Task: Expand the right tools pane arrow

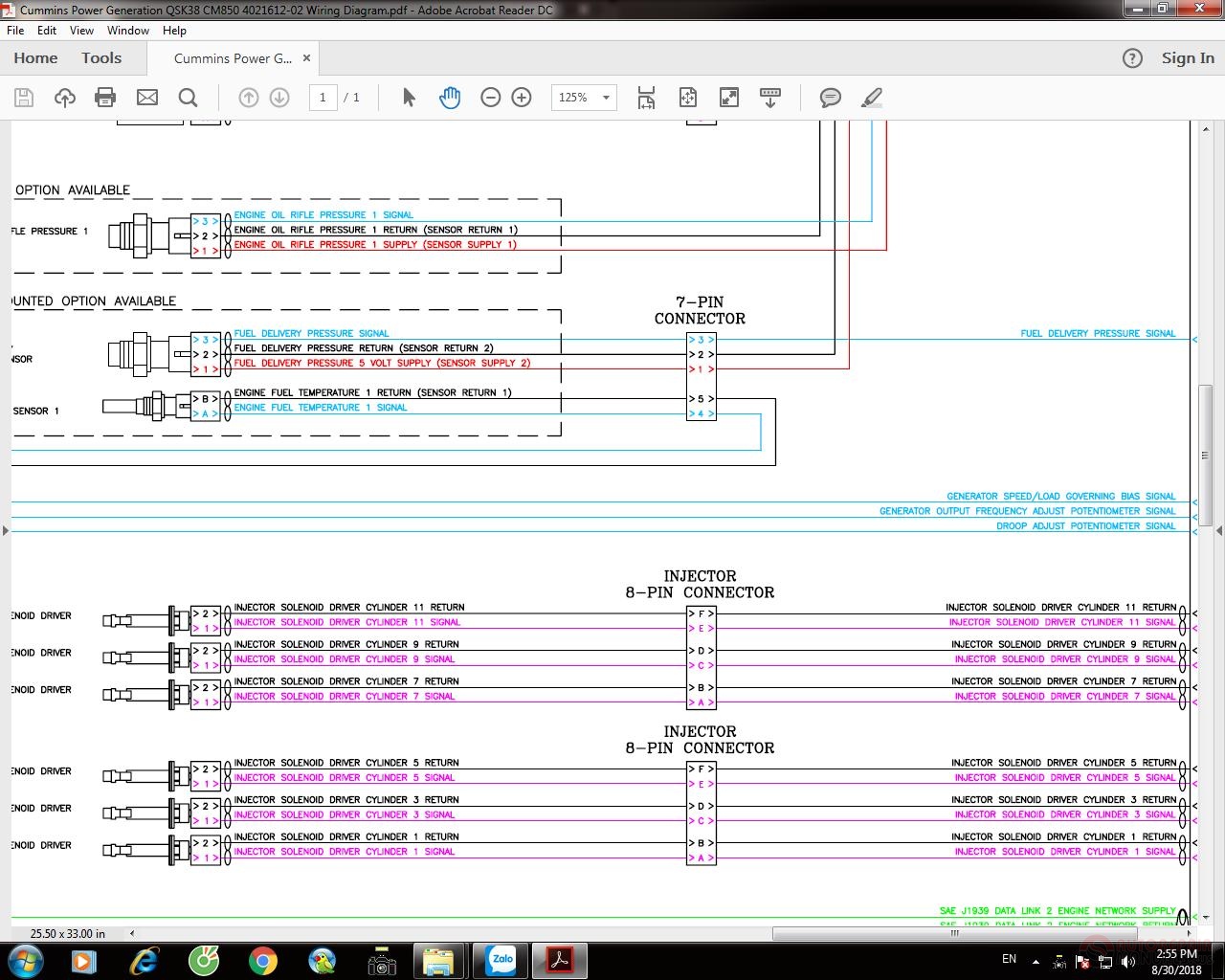Action: (1218, 530)
